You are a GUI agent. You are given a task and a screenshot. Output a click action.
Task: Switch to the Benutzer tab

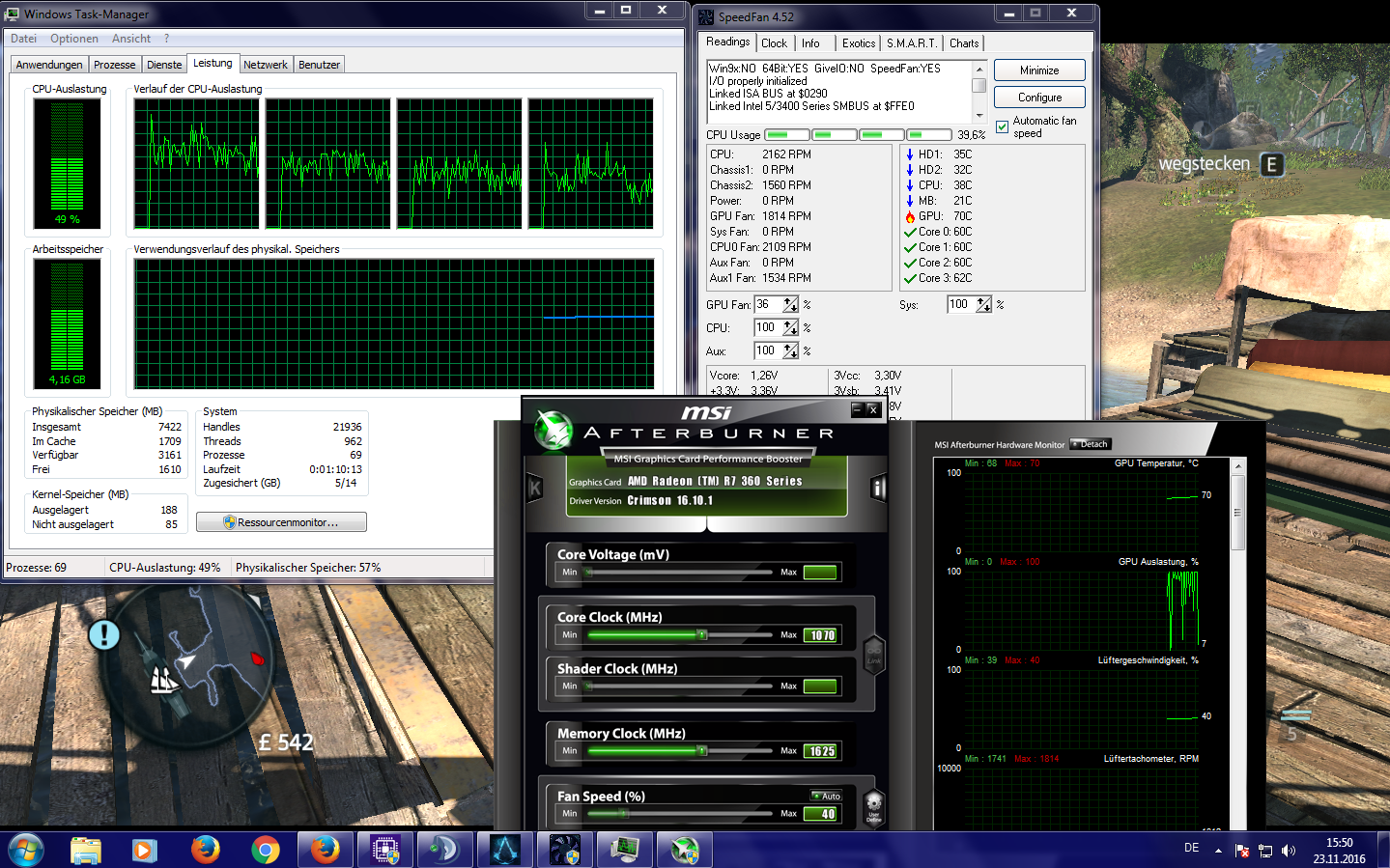pyautogui.click(x=319, y=65)
